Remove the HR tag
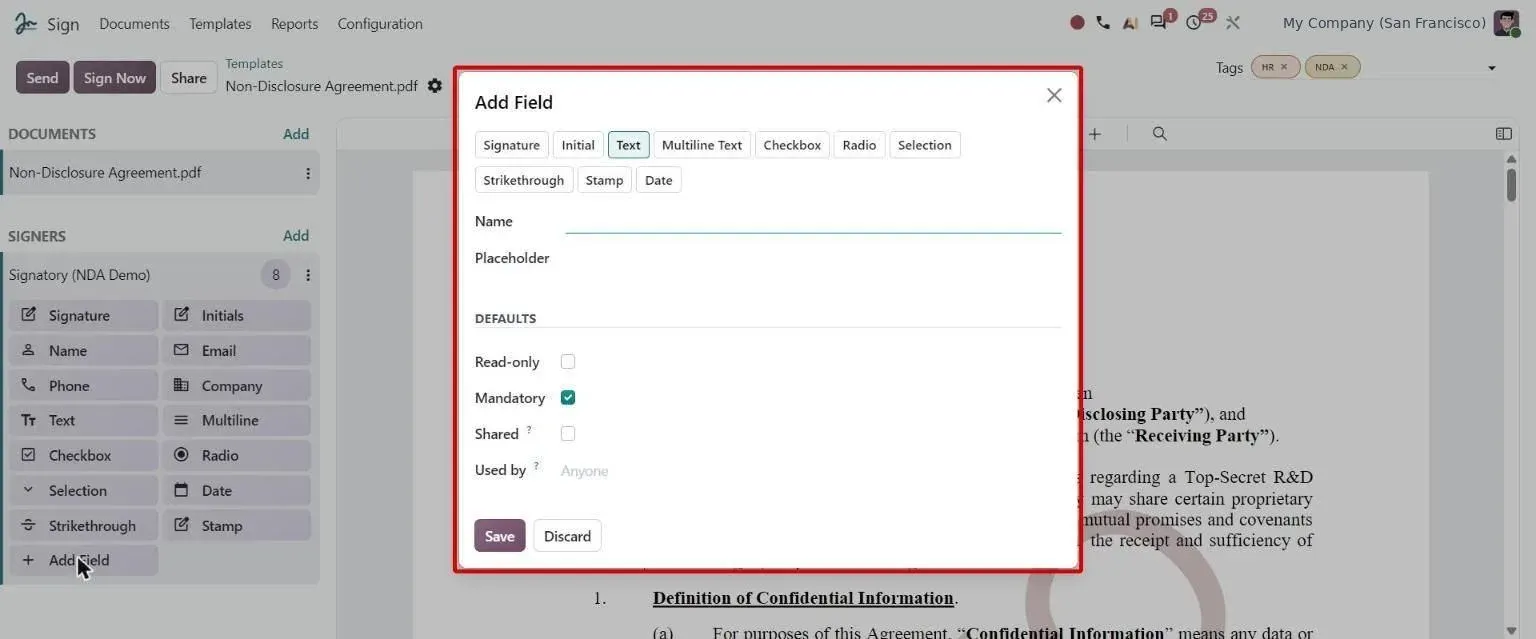The width and height of the screenshot is (1536, 639). [x=1284, y=67]
